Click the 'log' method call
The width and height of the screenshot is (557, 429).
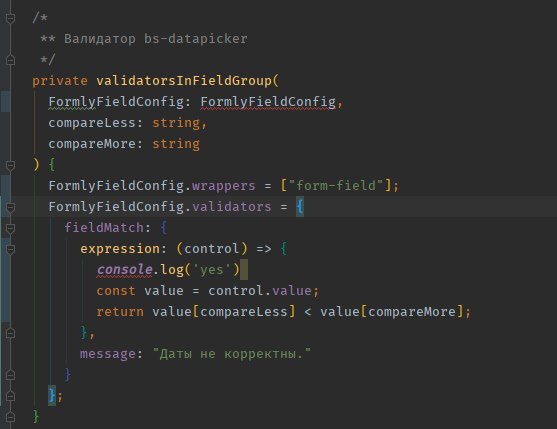point(172,270)
